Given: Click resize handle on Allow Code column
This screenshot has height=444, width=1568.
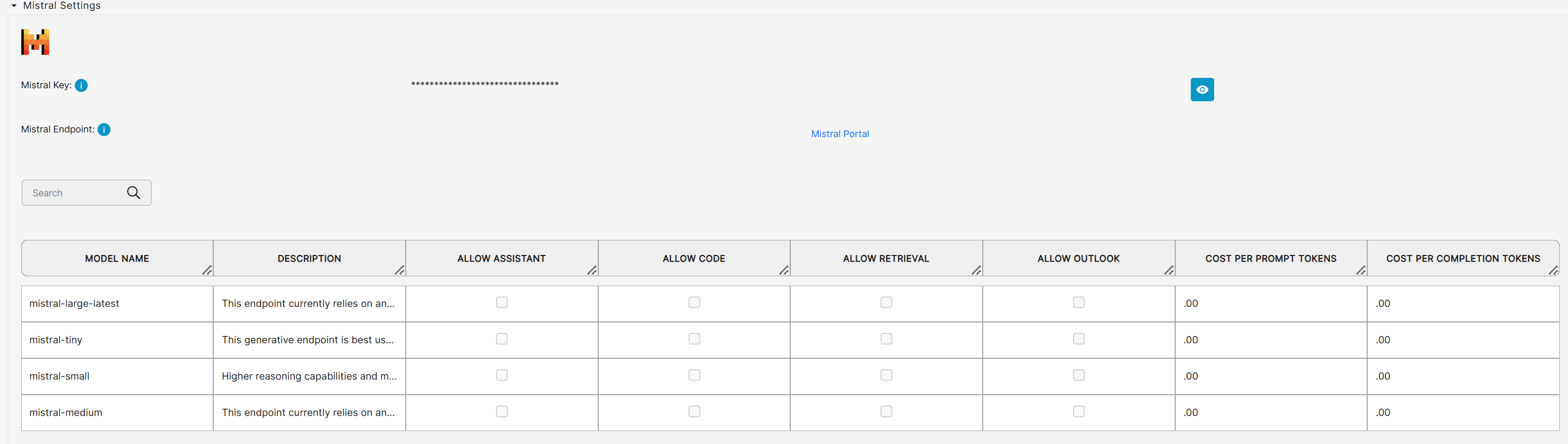Looking at the screenshot, I should click(784, 270).
